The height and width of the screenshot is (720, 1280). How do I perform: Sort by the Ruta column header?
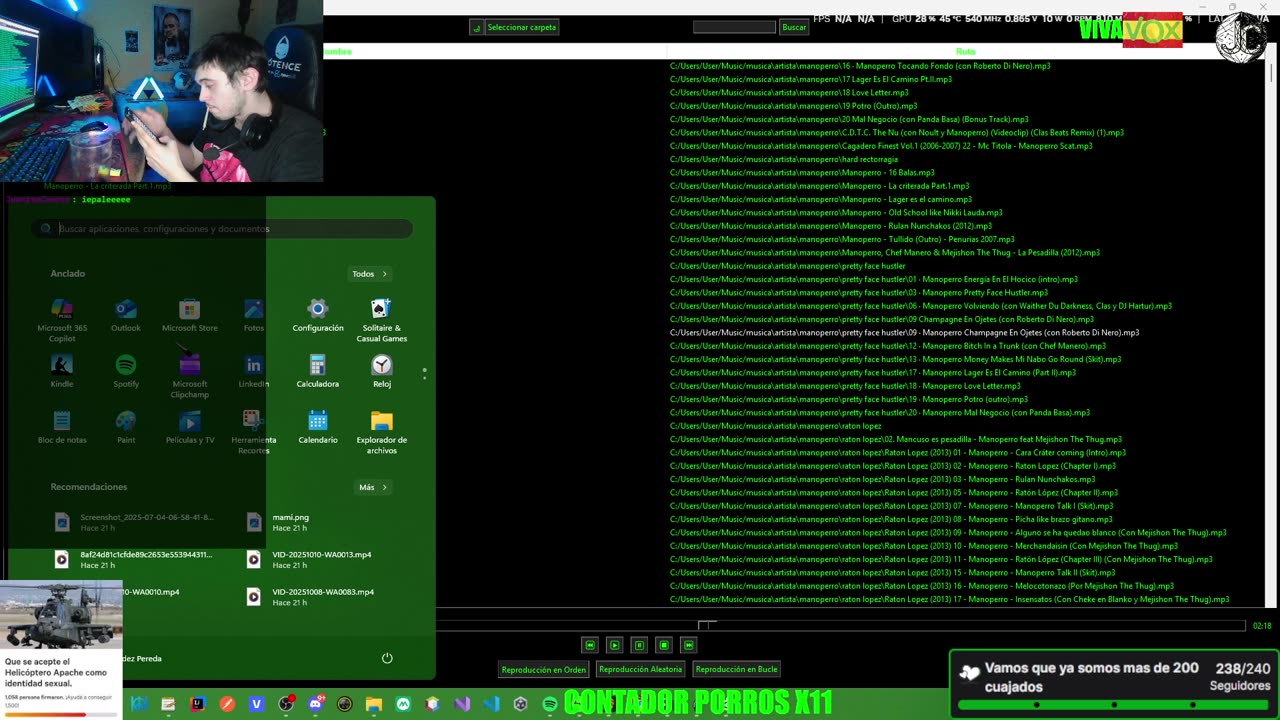[x=965, y=51]
